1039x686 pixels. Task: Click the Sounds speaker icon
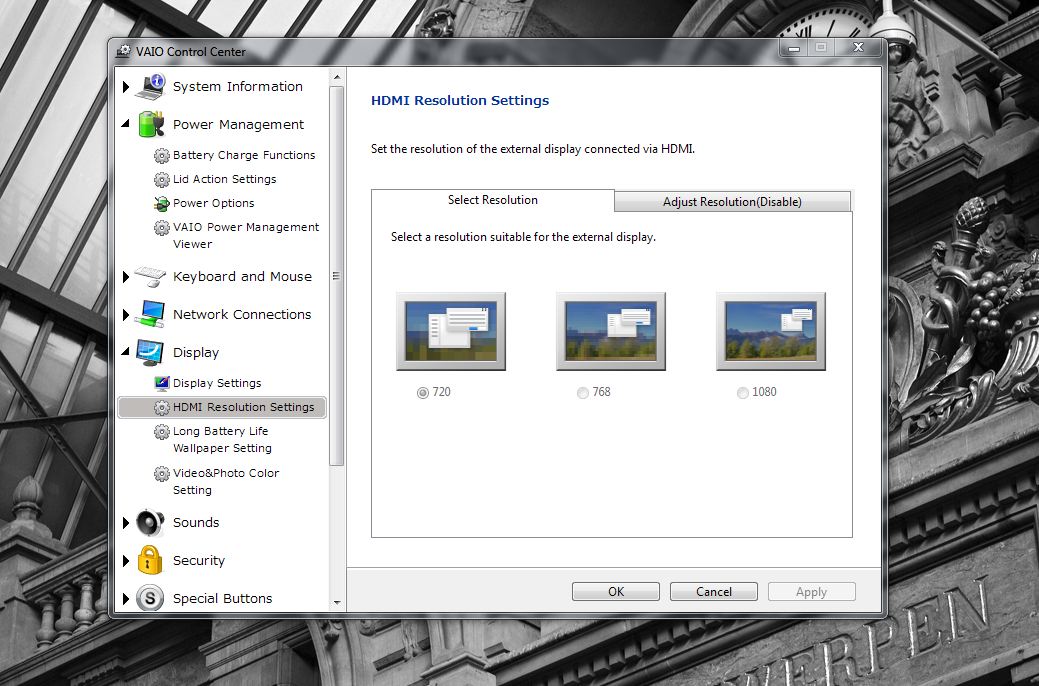pos(150,522)
